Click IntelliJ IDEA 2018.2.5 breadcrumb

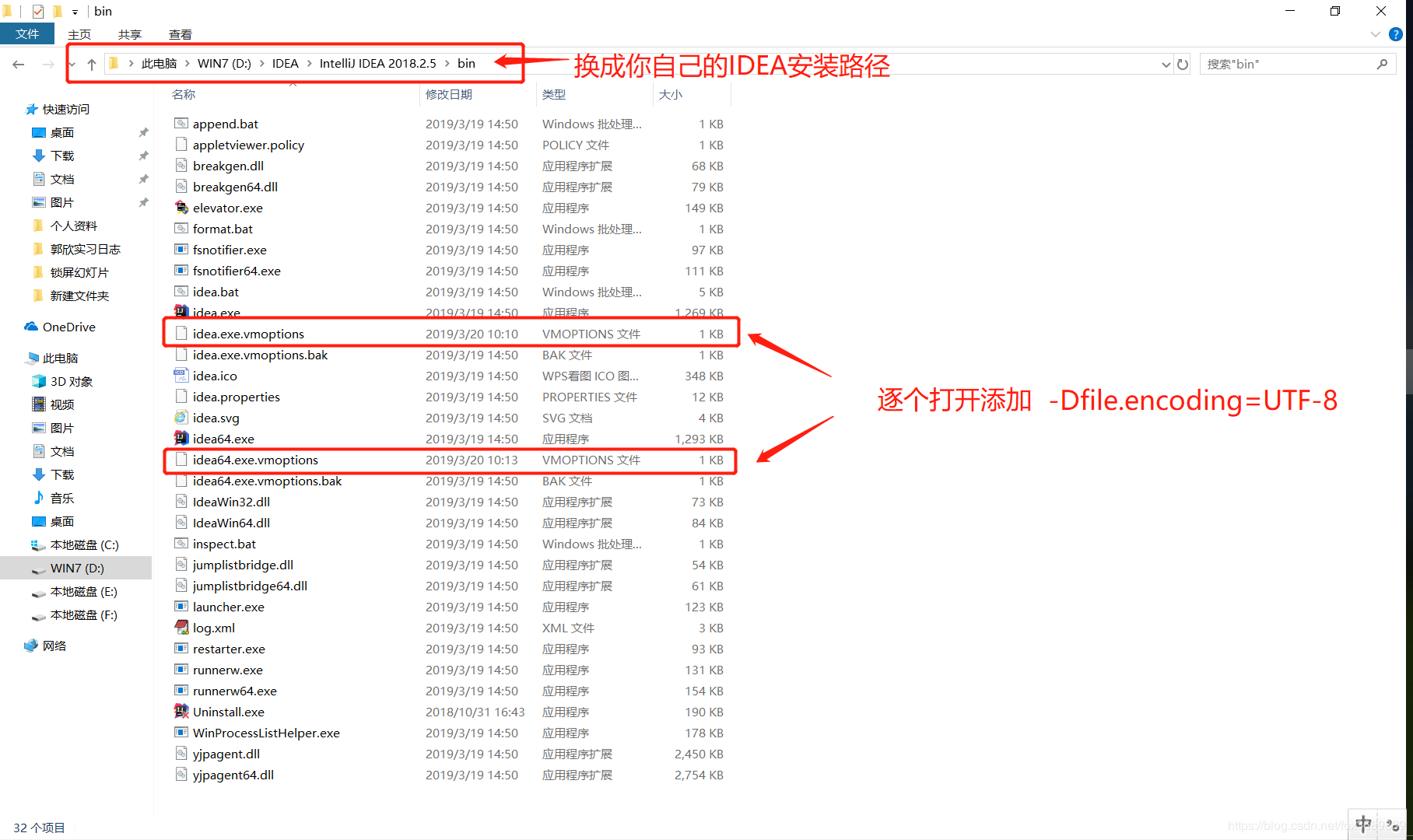(x=377, y=63)
